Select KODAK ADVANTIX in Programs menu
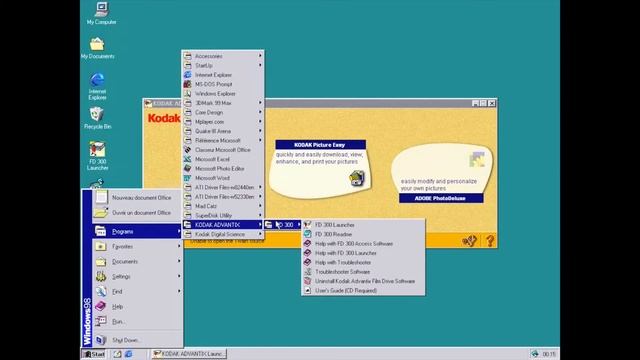The width and height of the screenshot is (640, 360). coord(222,225)
